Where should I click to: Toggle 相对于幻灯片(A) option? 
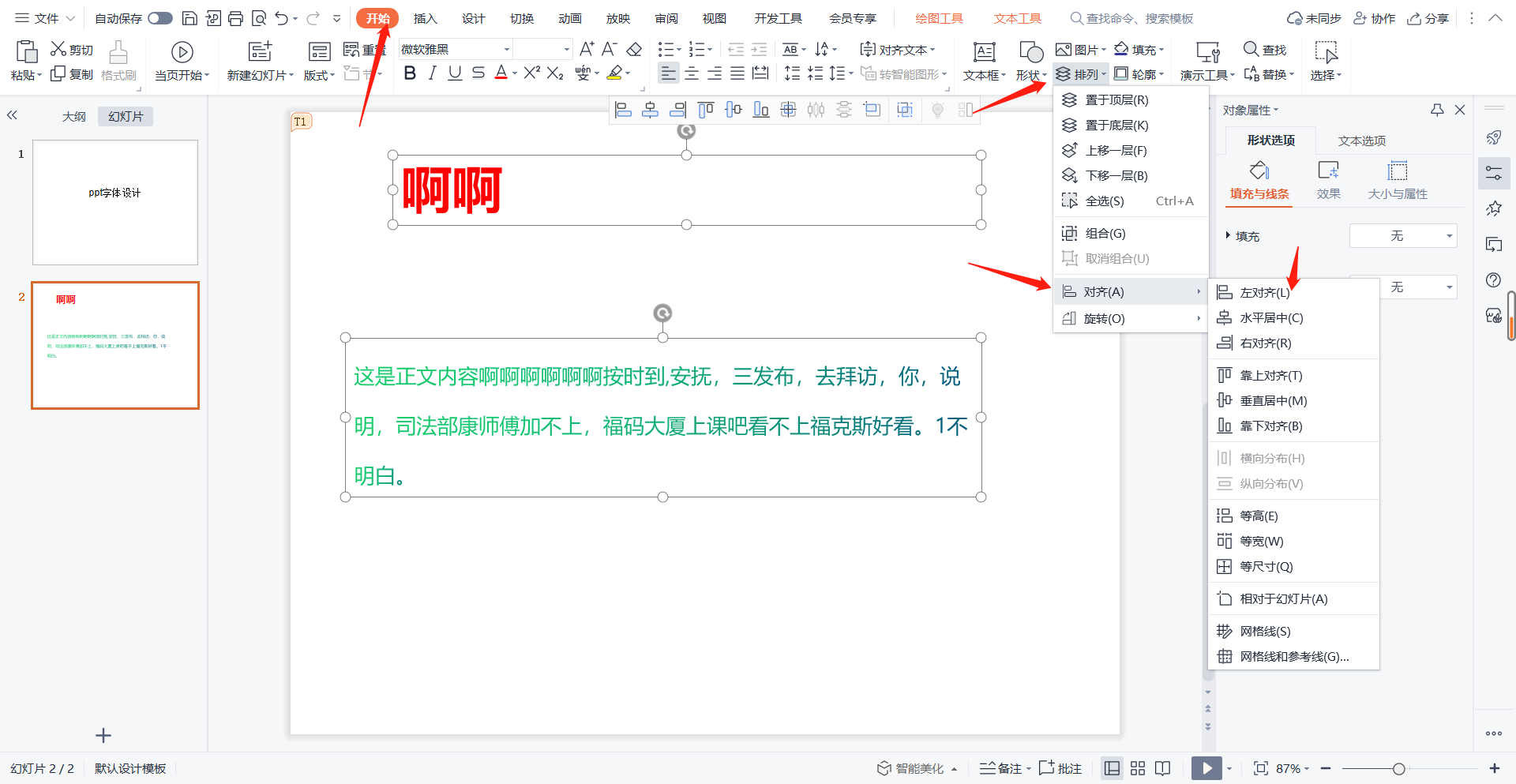point(1293,598)
